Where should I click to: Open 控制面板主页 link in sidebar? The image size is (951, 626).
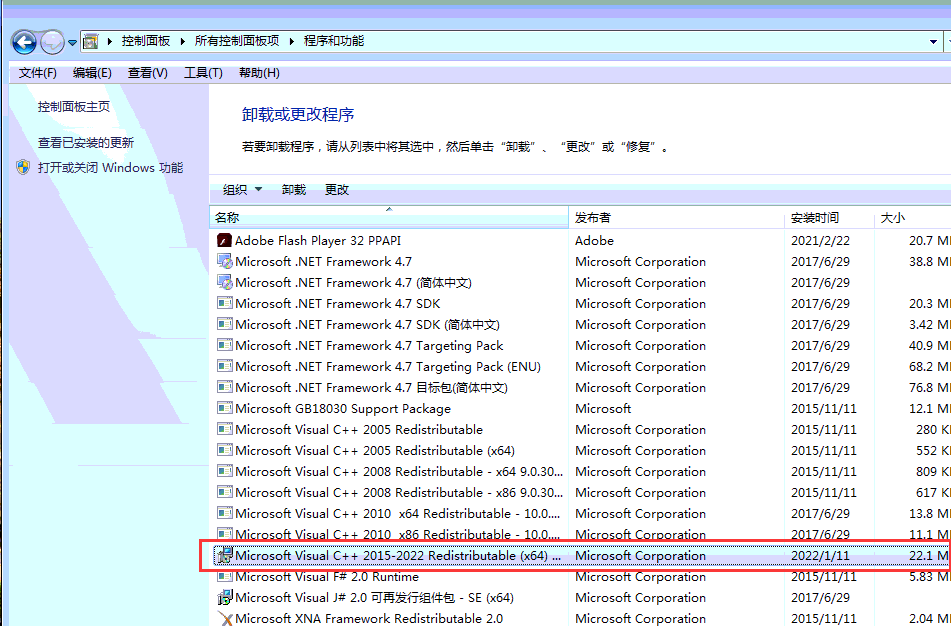tap(74, 107)
